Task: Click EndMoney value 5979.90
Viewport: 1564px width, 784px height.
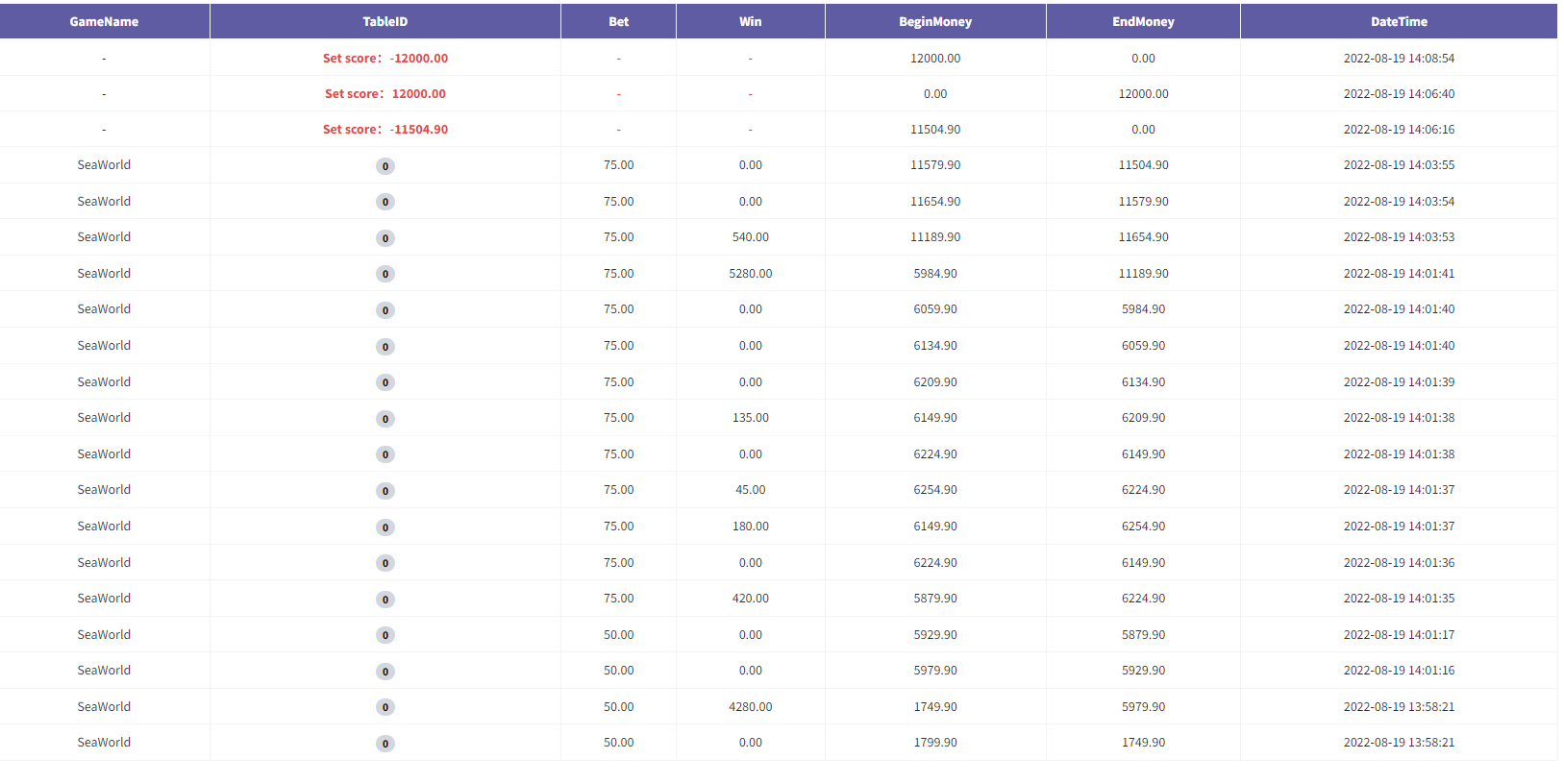Action: [1143, 706]
